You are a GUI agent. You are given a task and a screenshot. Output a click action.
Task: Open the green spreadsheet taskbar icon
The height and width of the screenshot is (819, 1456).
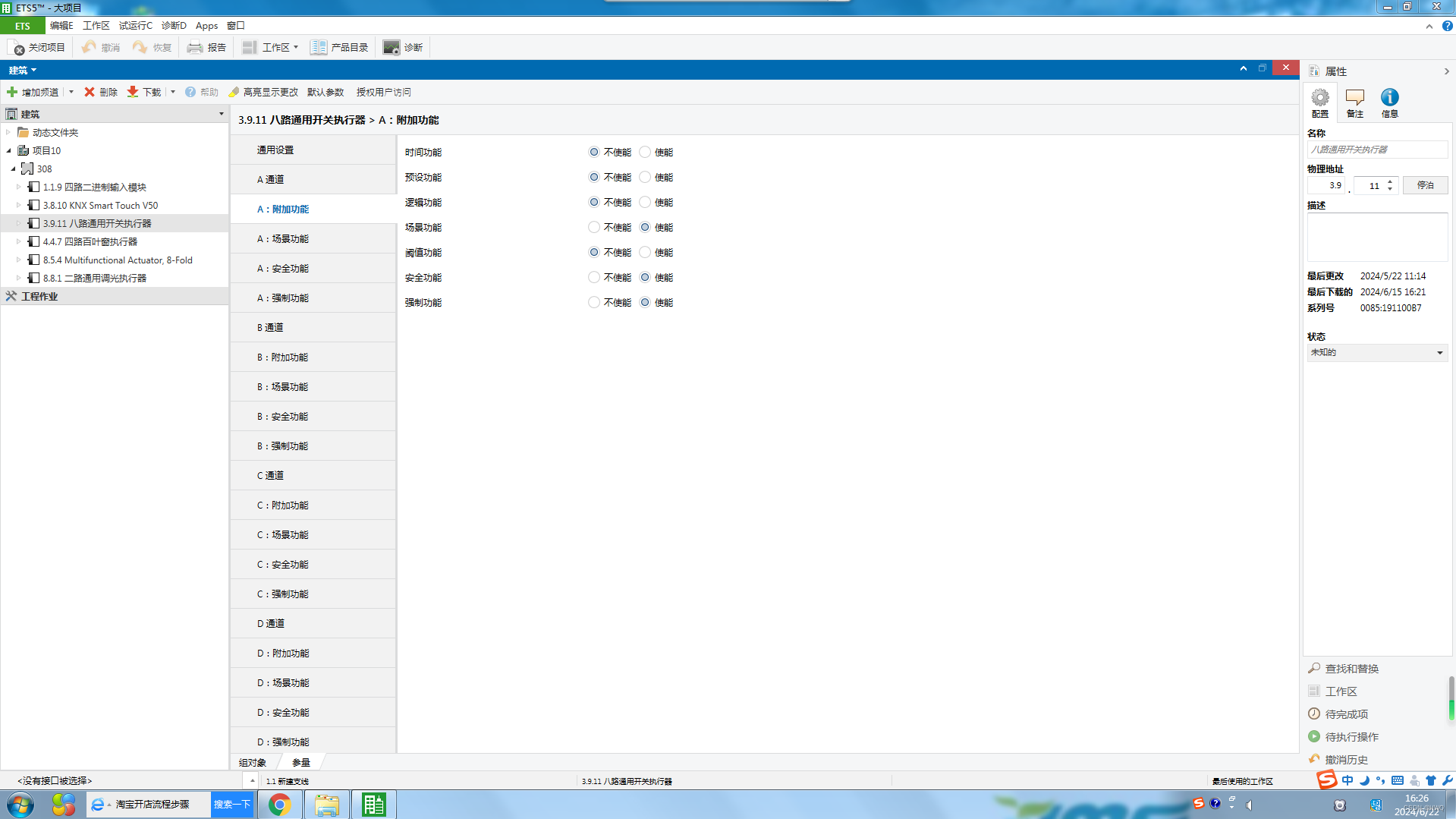point(373,805)
